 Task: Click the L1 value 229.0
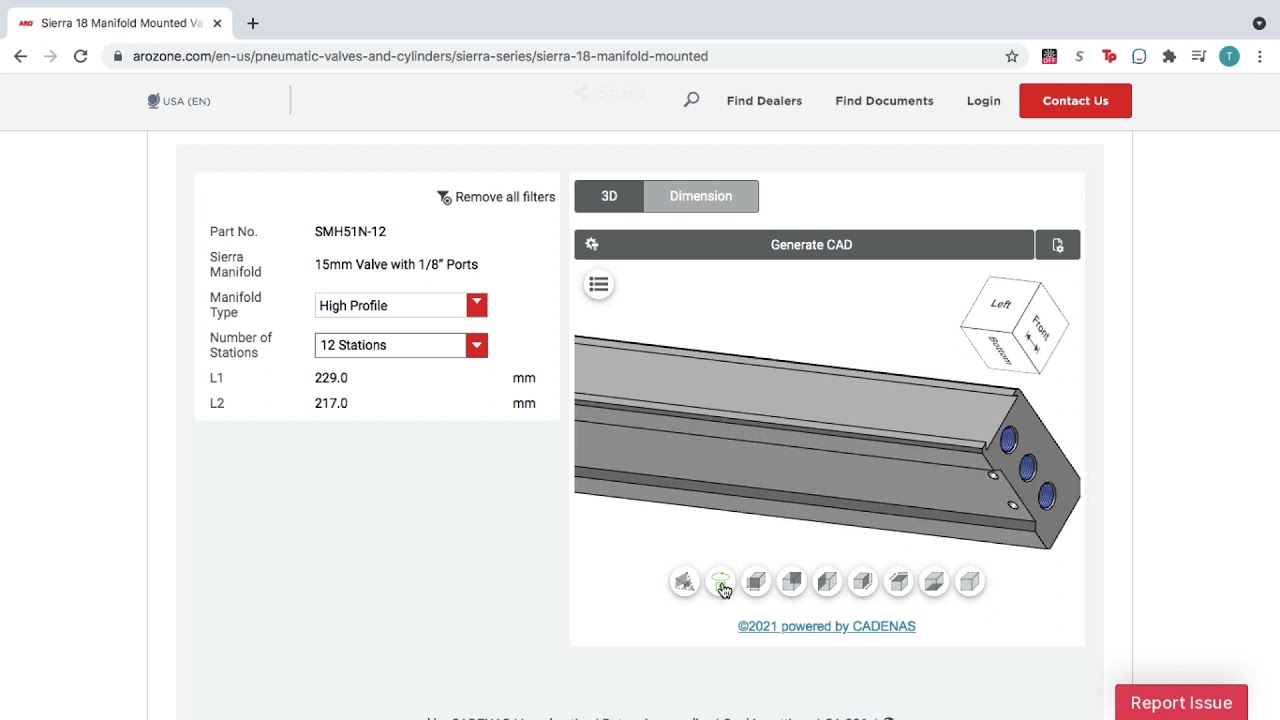(331, 378)
